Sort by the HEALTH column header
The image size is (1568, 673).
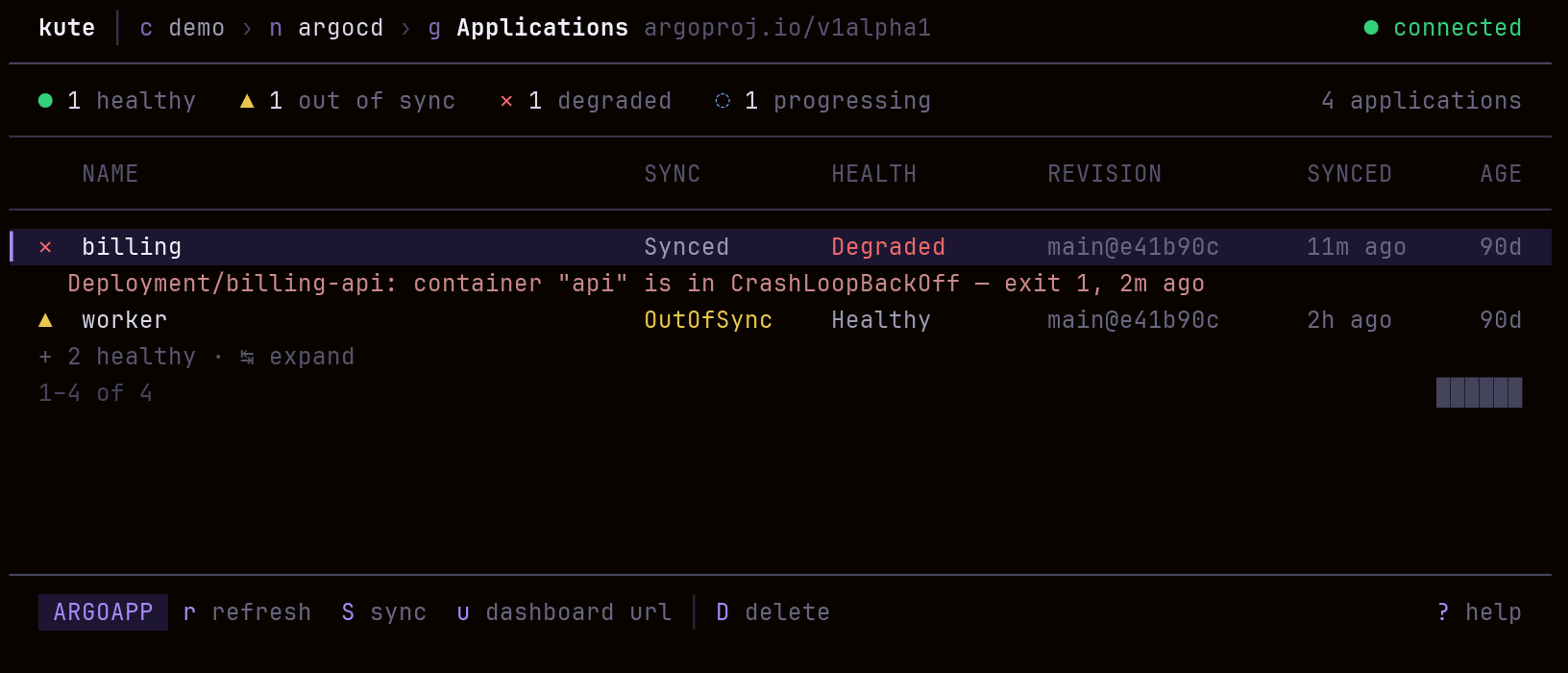tap(874, 174)
